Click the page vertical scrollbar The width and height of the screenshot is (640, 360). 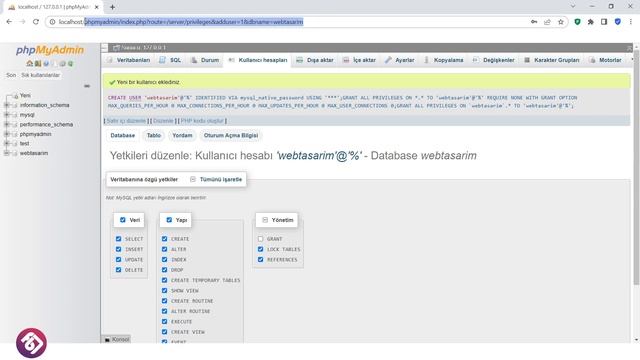coord(636,167)
